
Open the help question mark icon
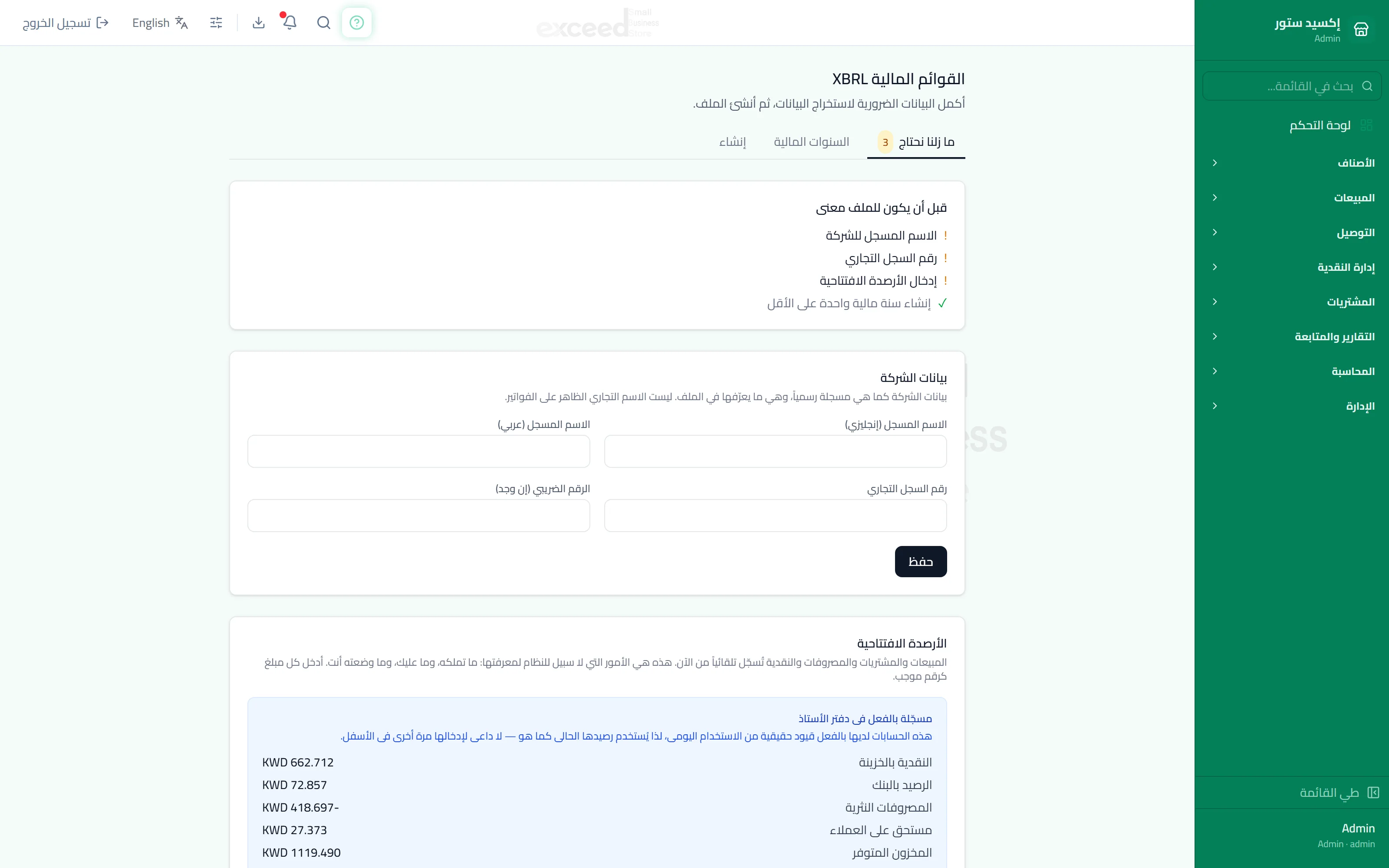356,23
